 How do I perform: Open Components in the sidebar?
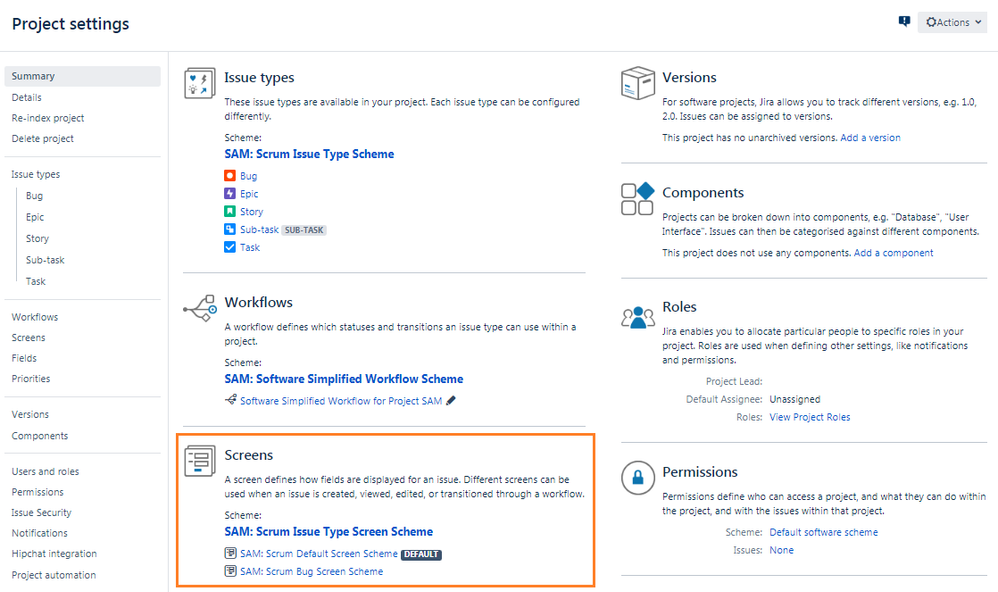point(39,435)
